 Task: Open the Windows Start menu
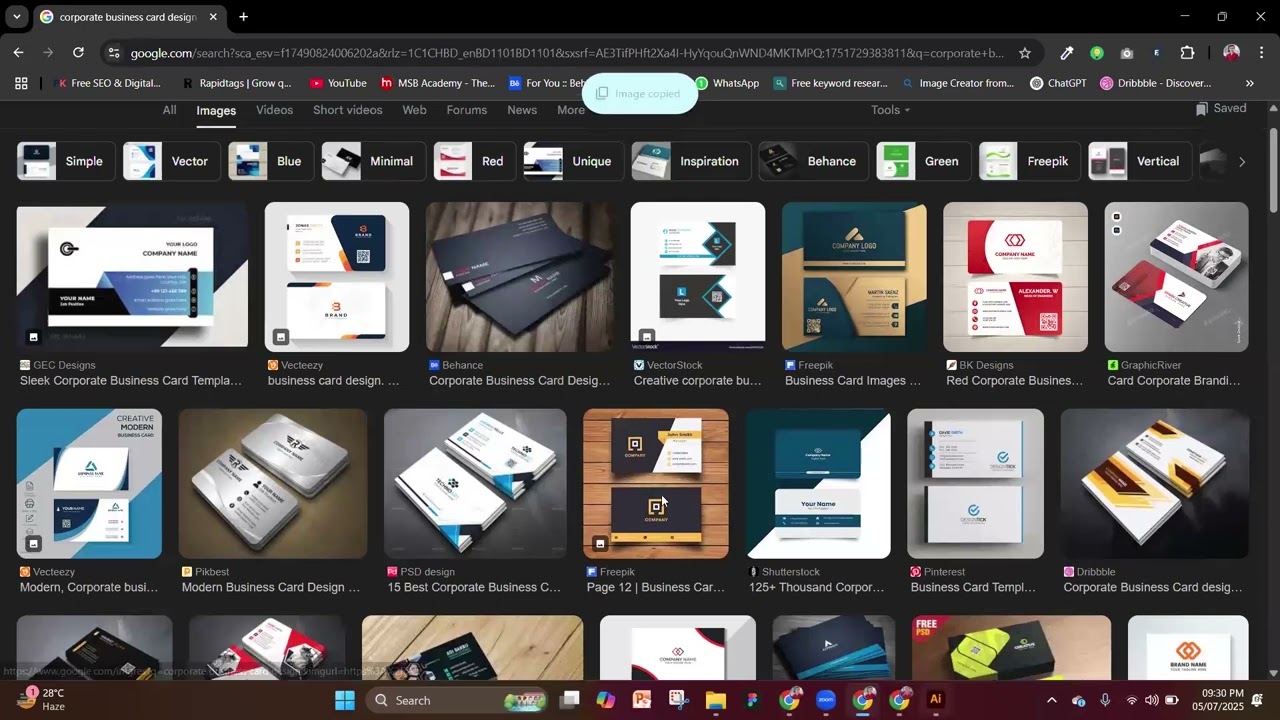345,700
